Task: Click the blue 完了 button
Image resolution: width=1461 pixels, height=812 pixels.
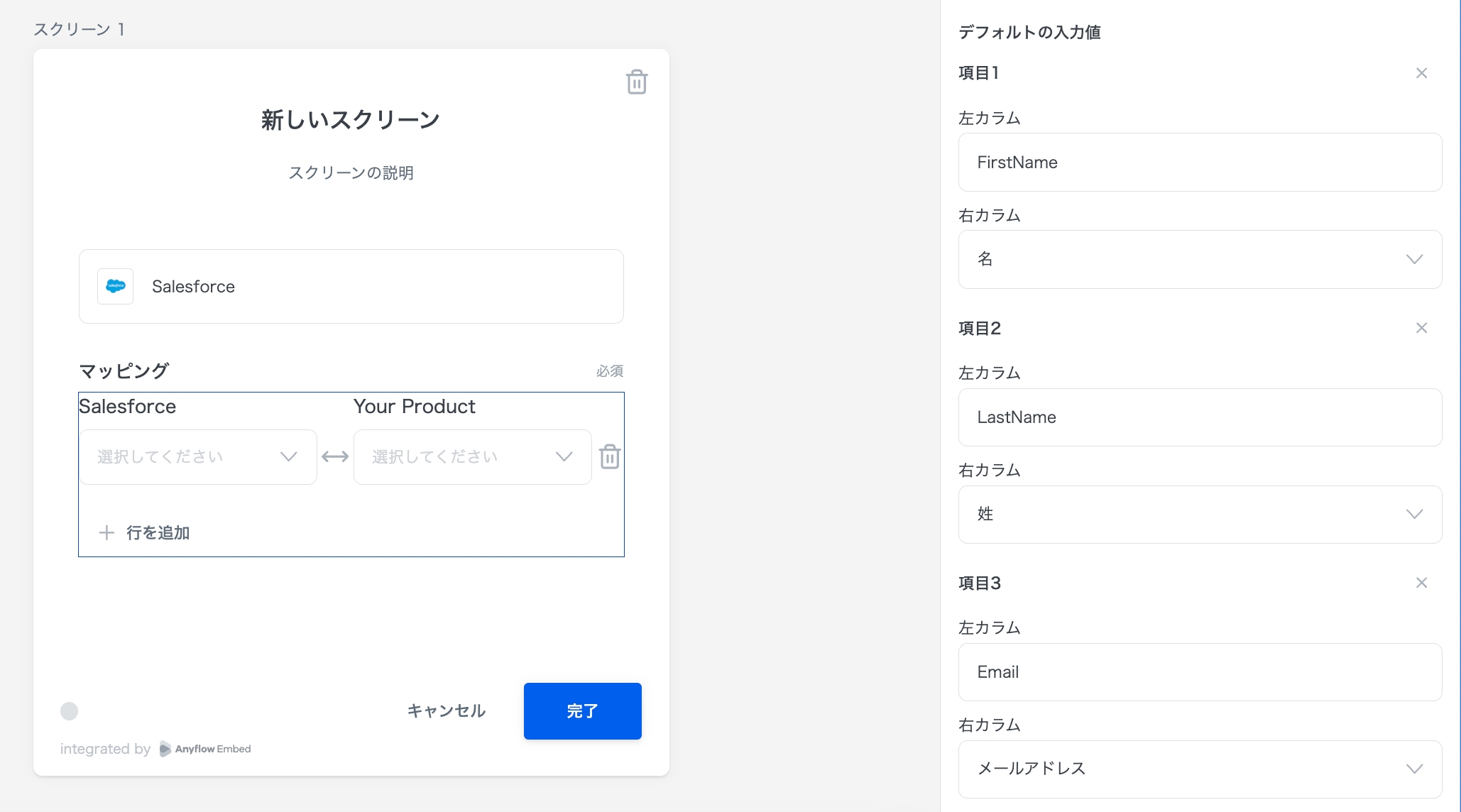Action: (x=582, y=711)
